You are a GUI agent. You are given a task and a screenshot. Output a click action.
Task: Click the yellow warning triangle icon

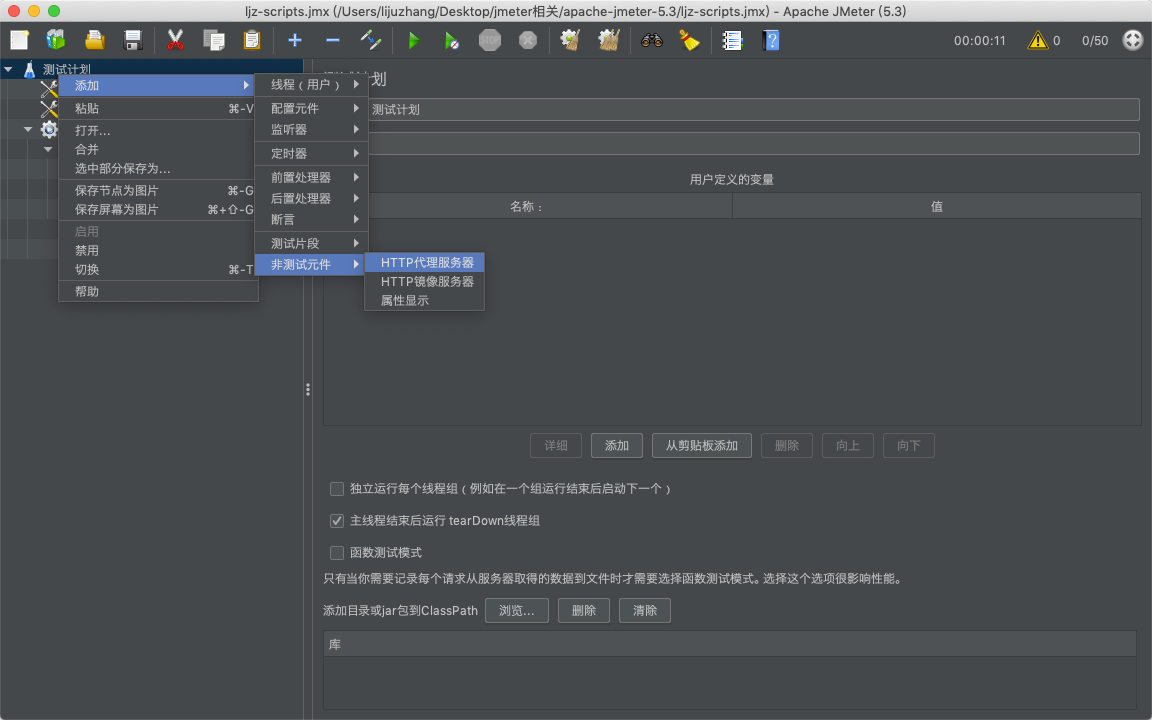[x=1037, y=40]
